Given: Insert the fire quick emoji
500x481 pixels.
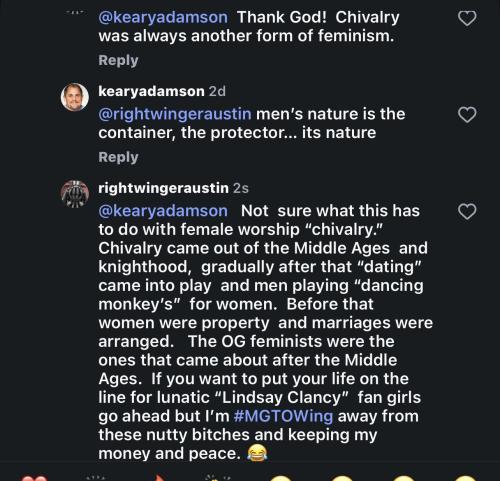Looking at the screenshot, I should [160, 478].
